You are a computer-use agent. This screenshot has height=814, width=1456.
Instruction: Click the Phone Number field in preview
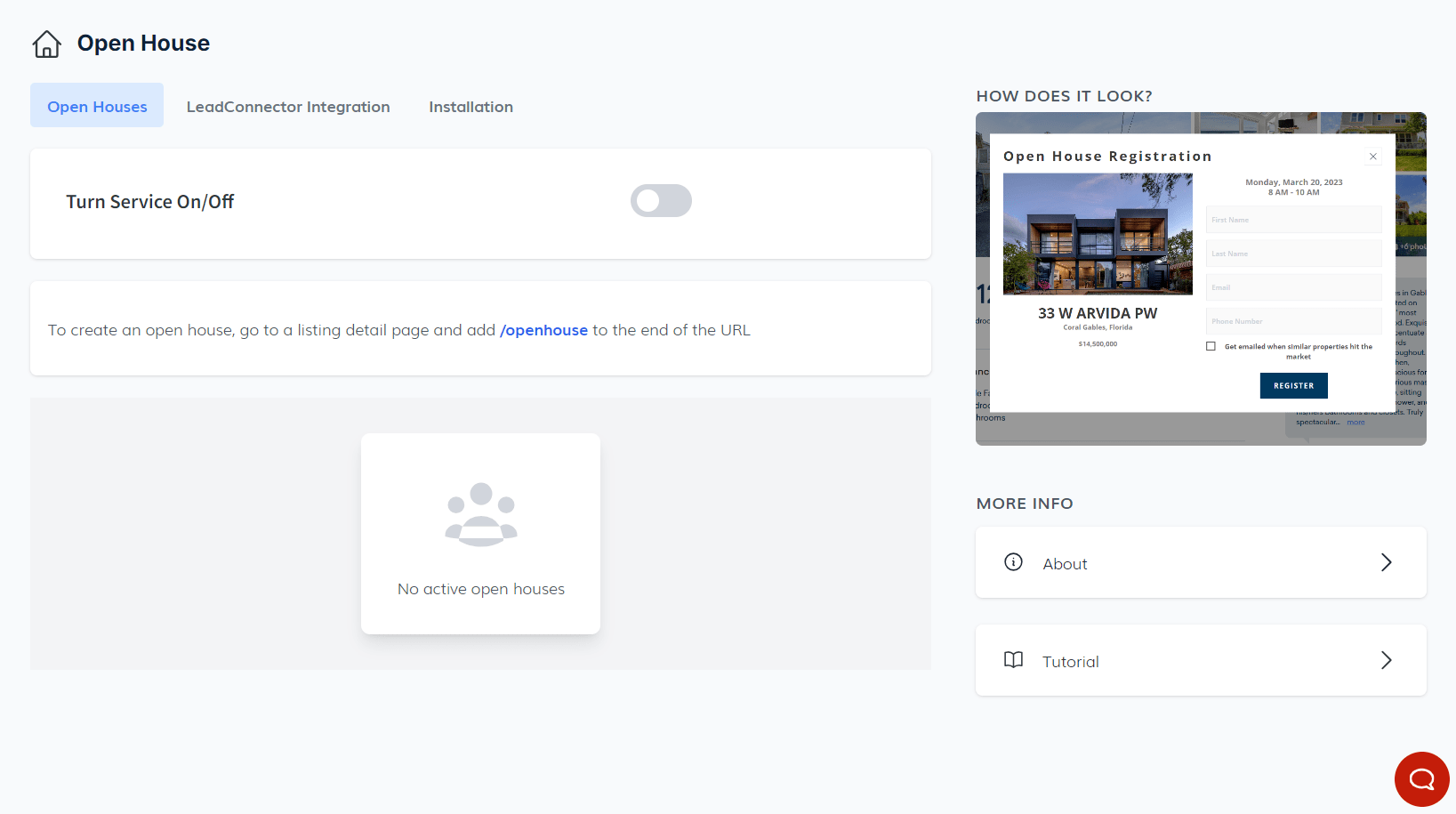click(1293, 321)
